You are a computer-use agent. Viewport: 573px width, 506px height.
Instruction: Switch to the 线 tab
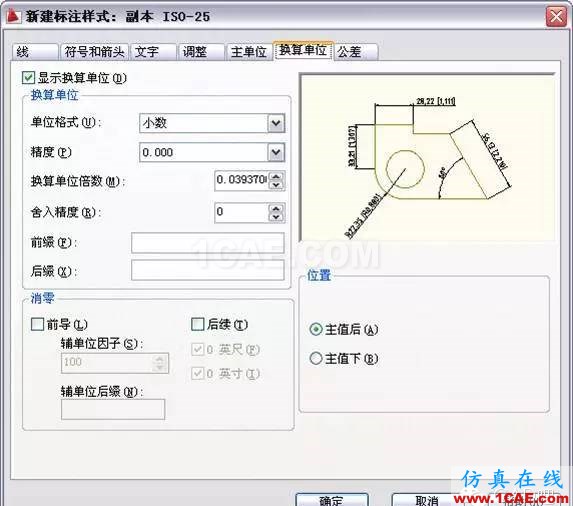coord(35,52)
